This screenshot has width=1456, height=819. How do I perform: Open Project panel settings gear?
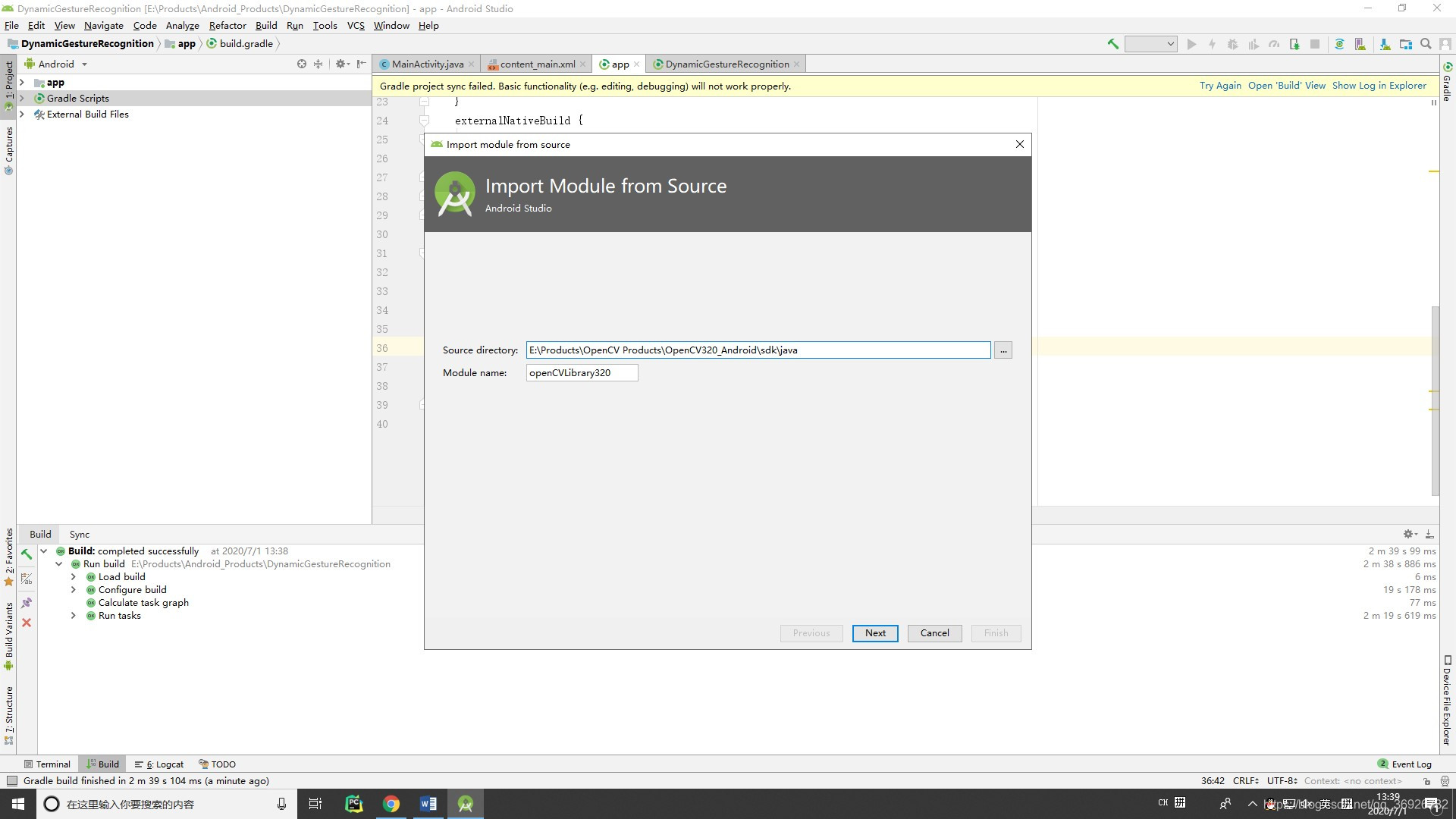342,64
